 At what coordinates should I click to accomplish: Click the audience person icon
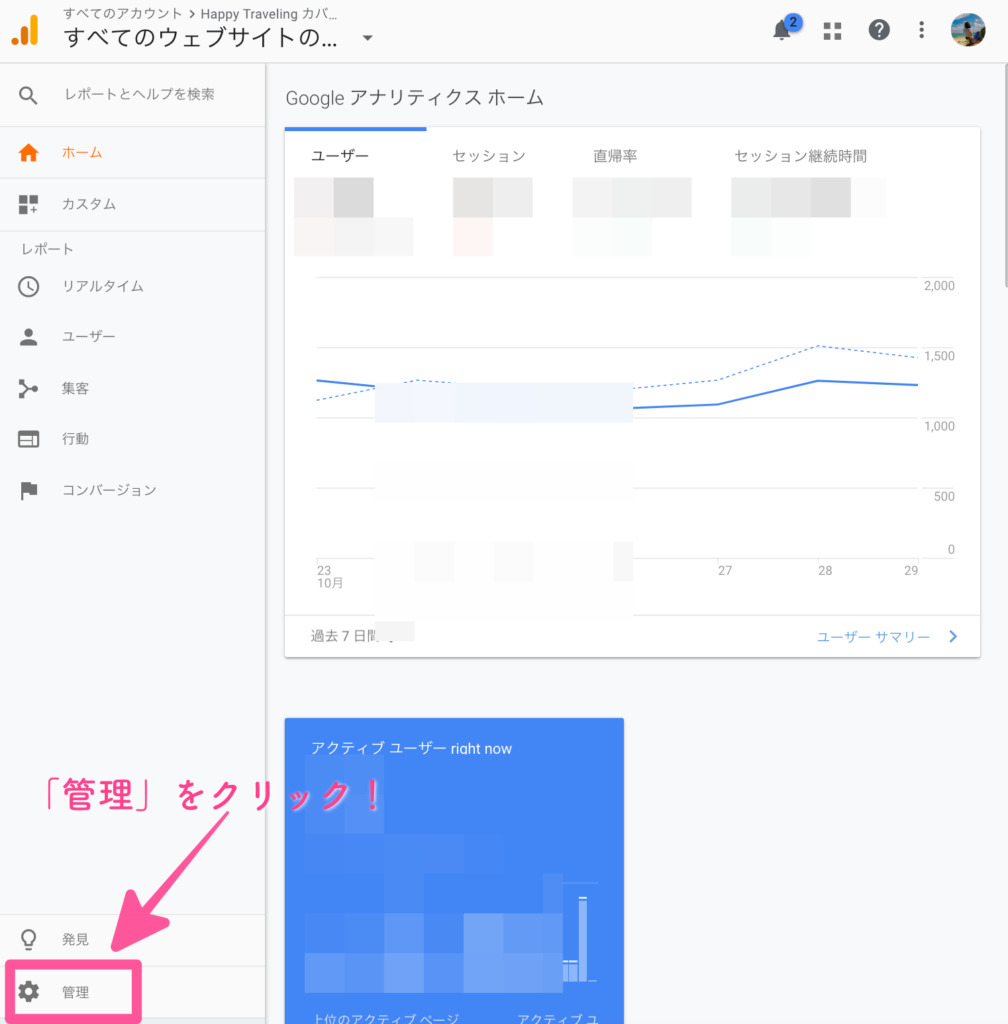click(x=28, y=337)
